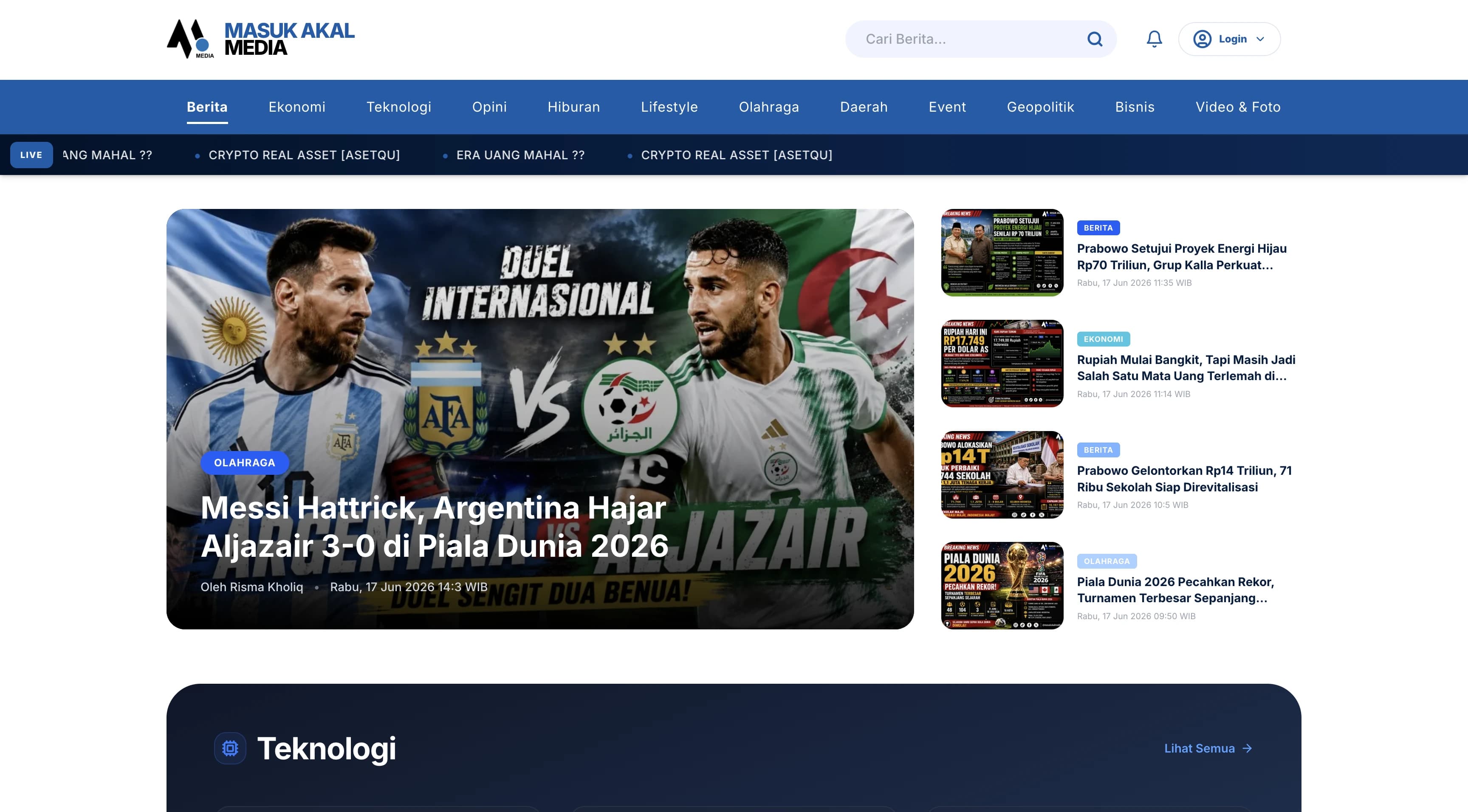Click the arrow next to Lihat Semua
This screenshot has height=812, width=1468.
point(1248,748)
